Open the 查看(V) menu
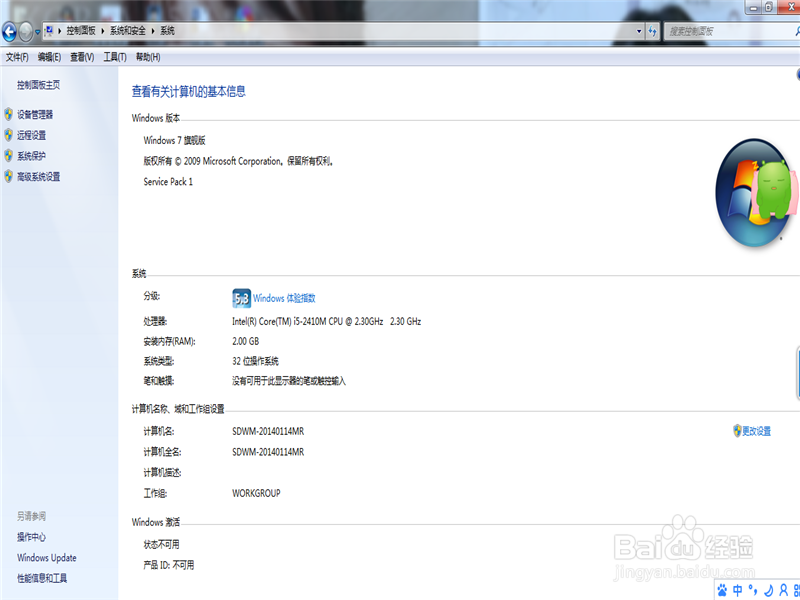This screenshot has height=600, width=800. (82, 57)
